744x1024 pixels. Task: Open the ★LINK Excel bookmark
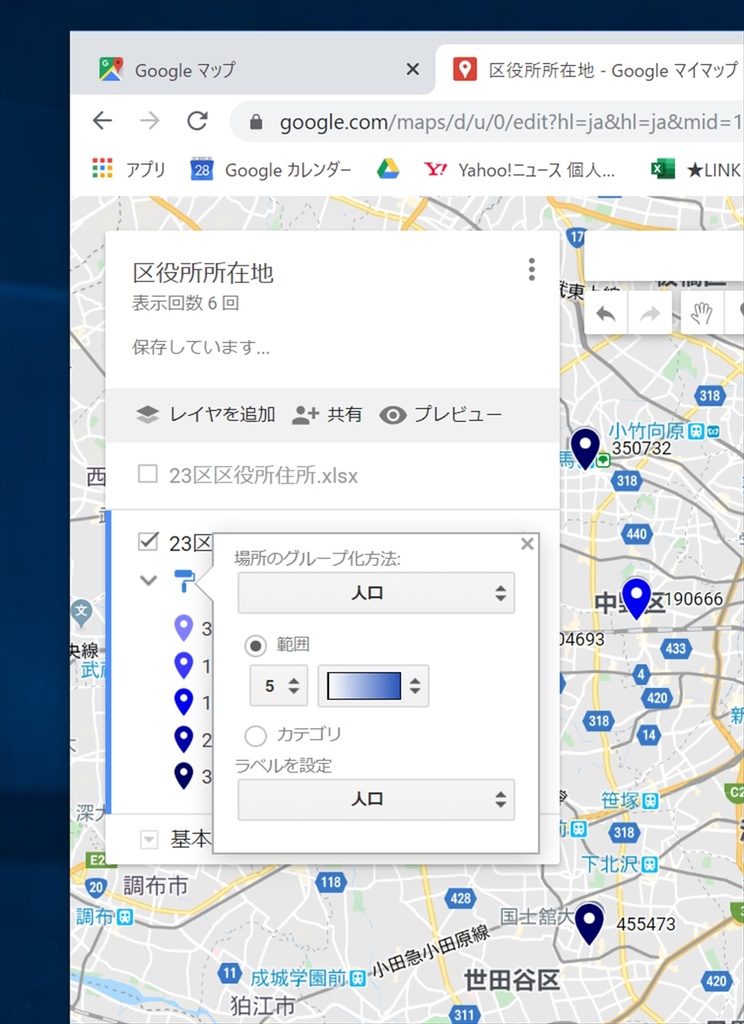click(697, 170)
